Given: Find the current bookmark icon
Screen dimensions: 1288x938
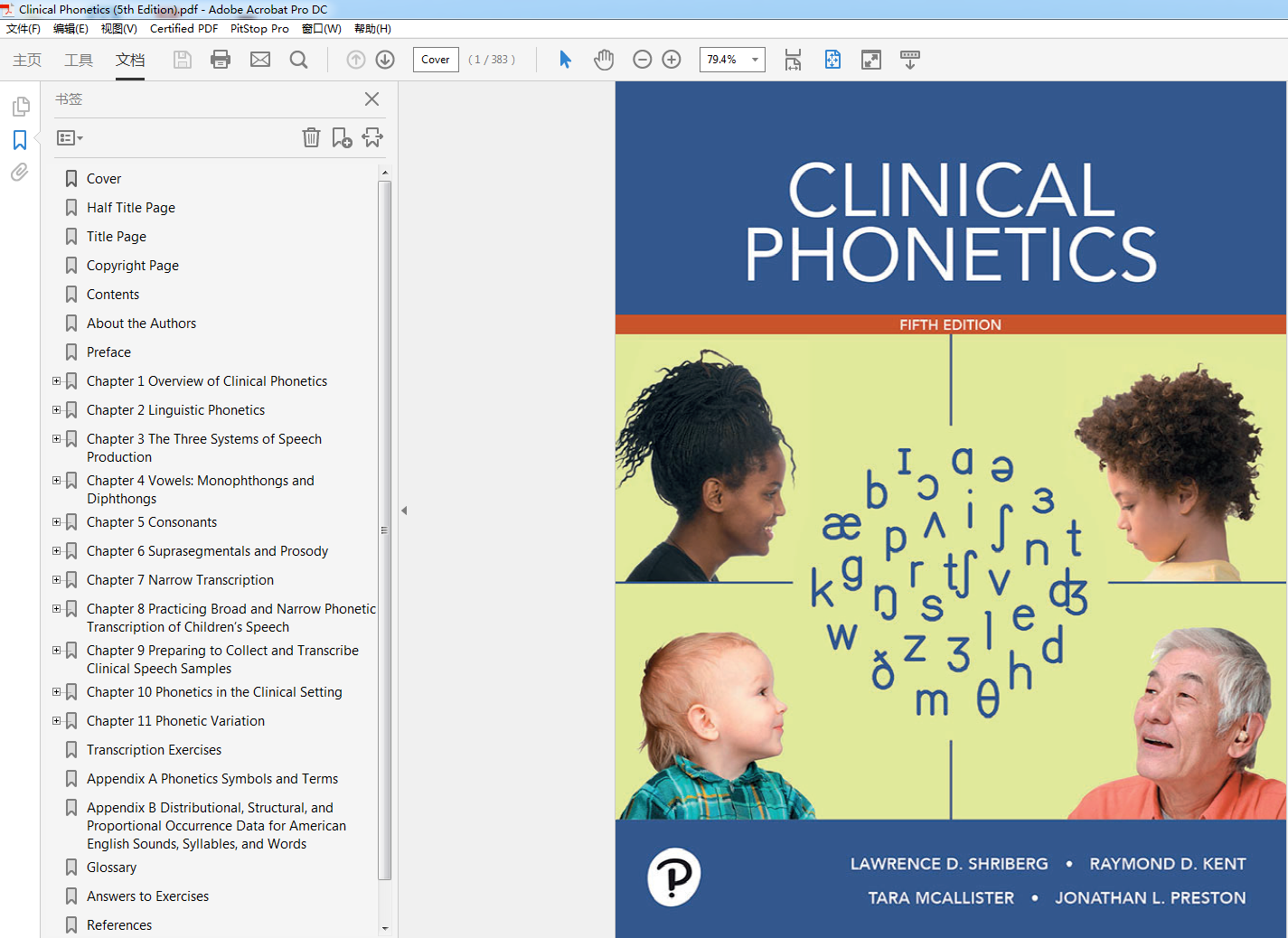Looking at the screenshot, I should pyautogui.click(x=372, y=137).
